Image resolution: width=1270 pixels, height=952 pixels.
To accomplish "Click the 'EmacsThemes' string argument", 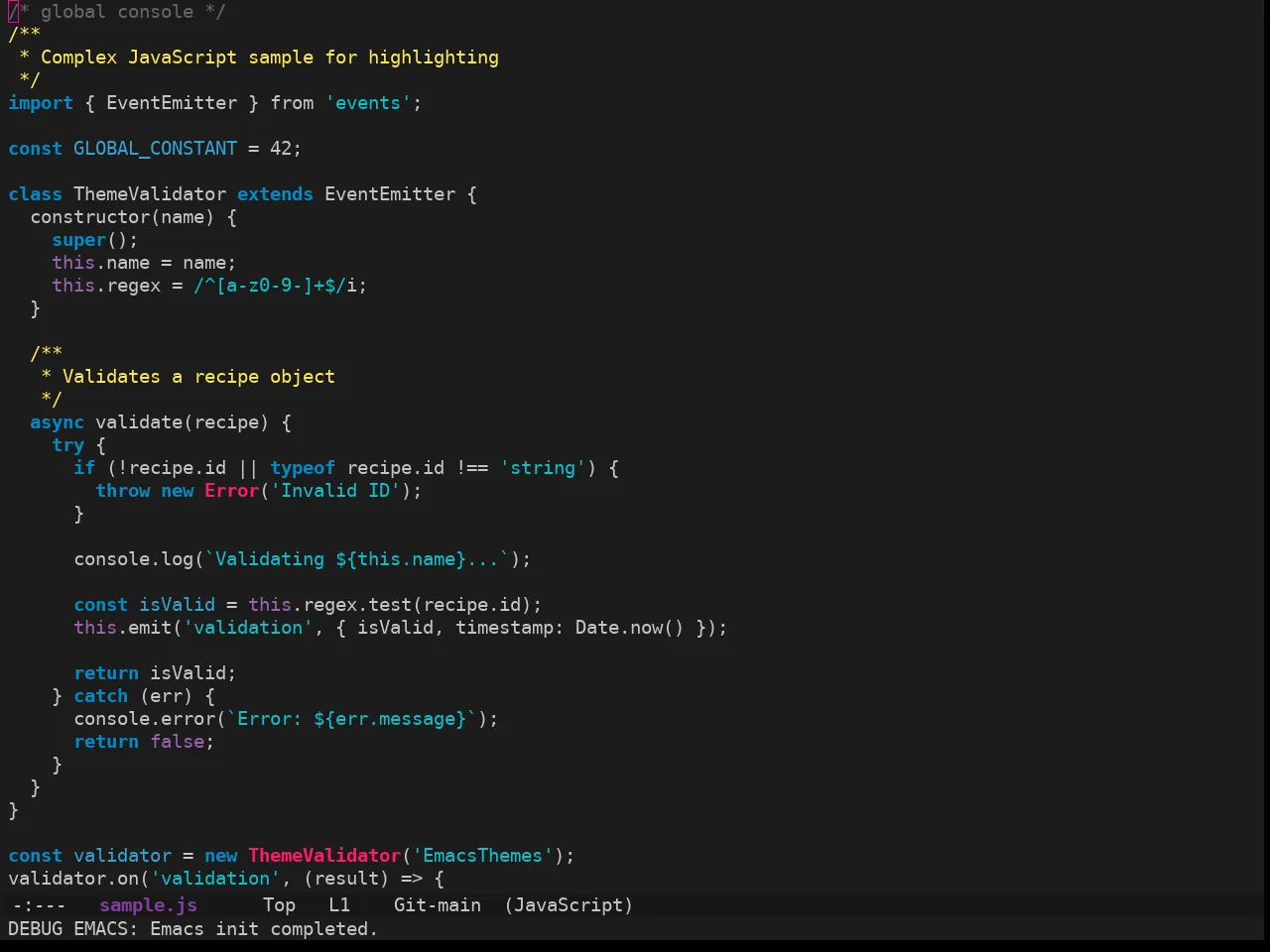I will [482, 856].
